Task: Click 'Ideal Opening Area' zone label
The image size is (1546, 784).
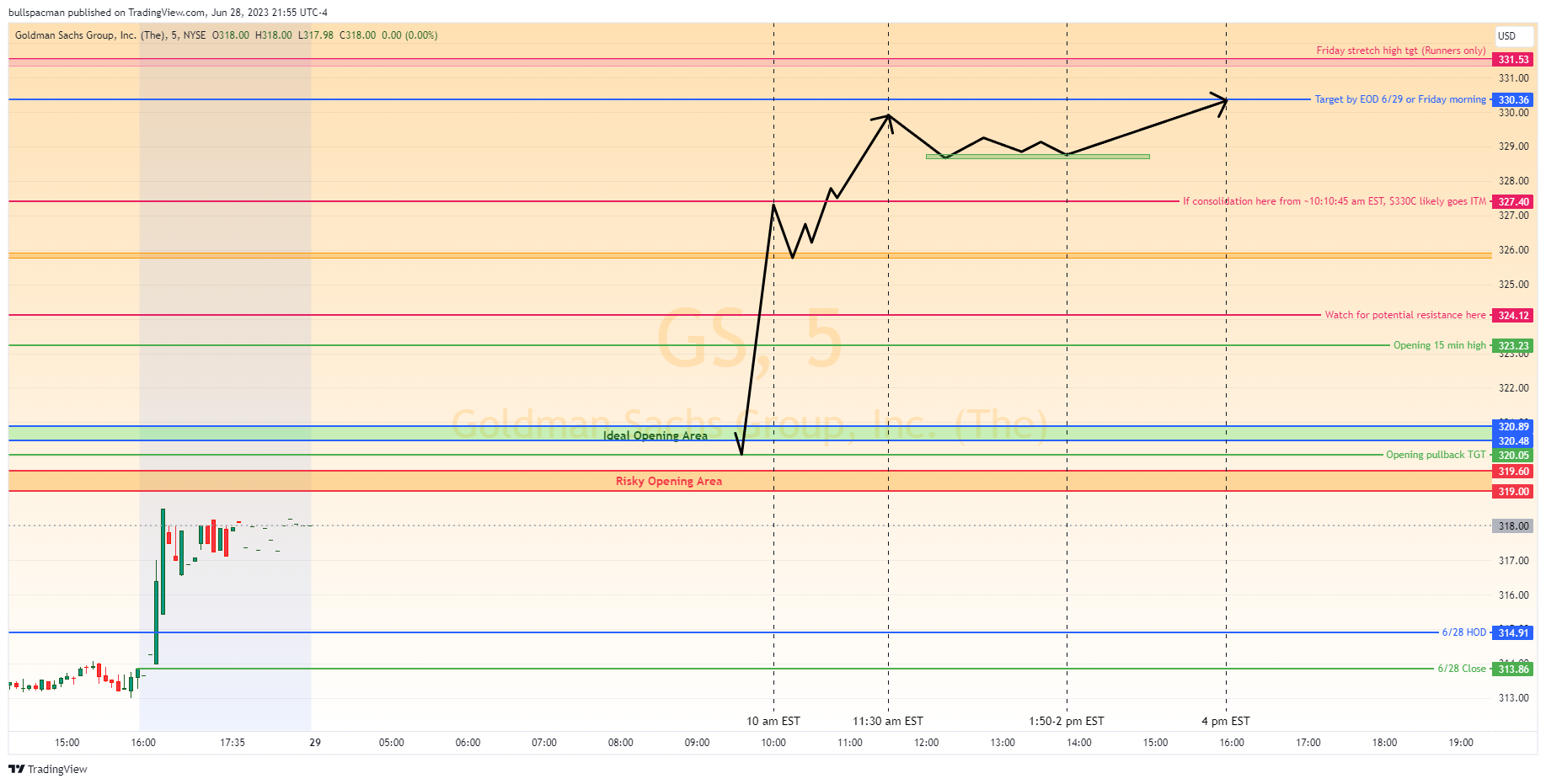Action: coord(655,435)
